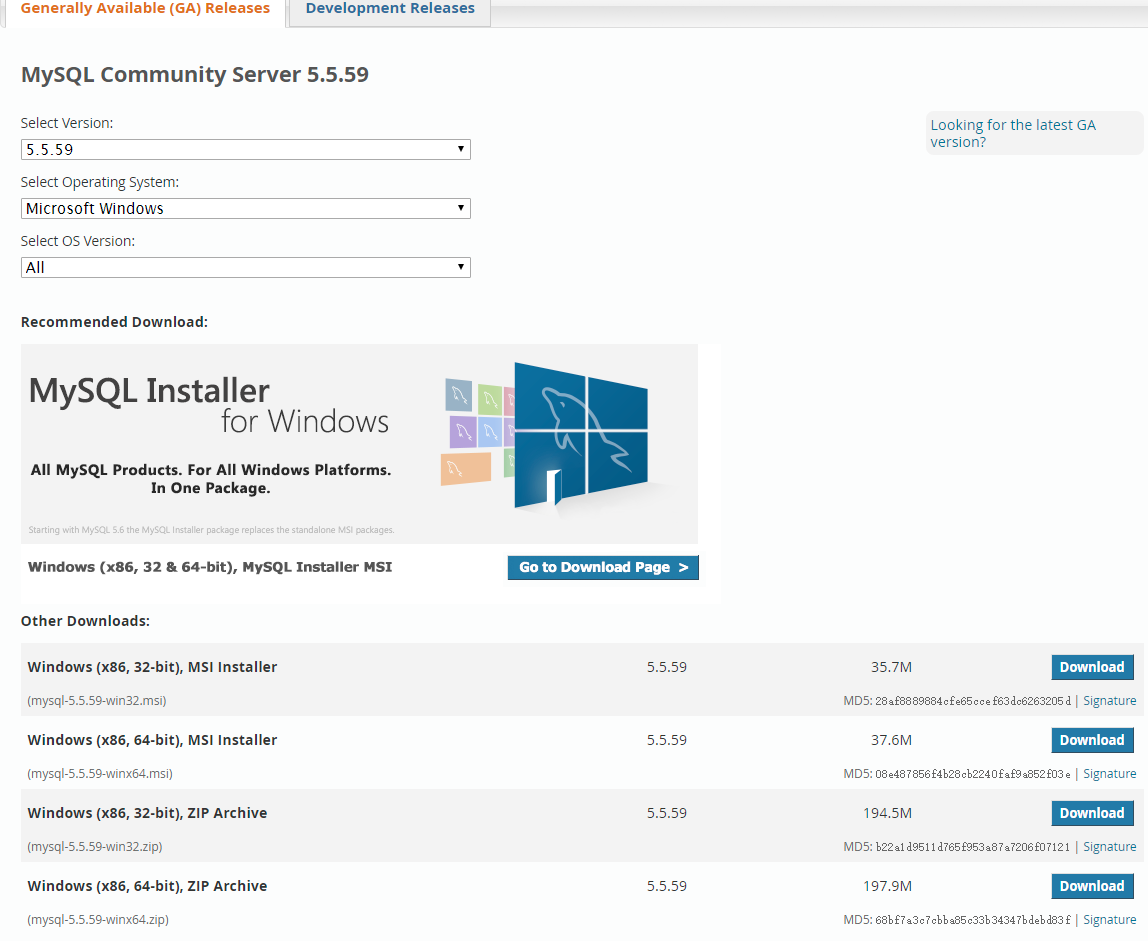Open Signature link for mysql-5.5.59-win32.zip
Screen dimensions: 1148x941
1109,847
